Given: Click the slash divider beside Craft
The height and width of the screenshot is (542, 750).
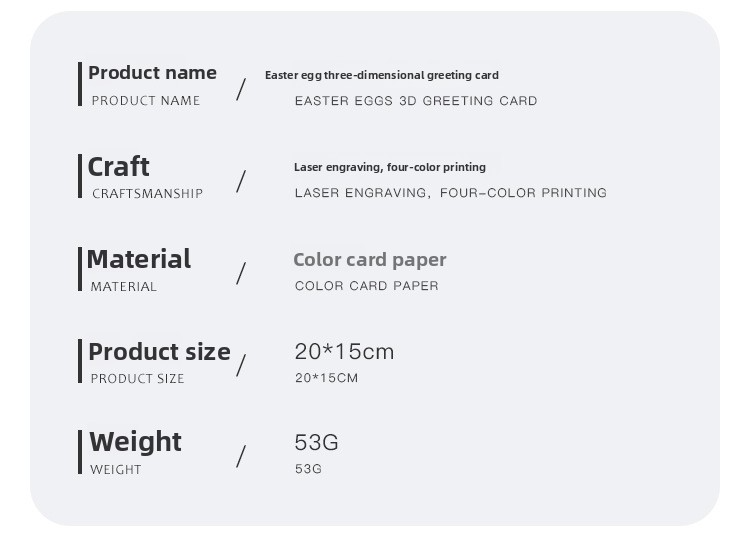Looking at the screenshot, I should click(241, 181).
